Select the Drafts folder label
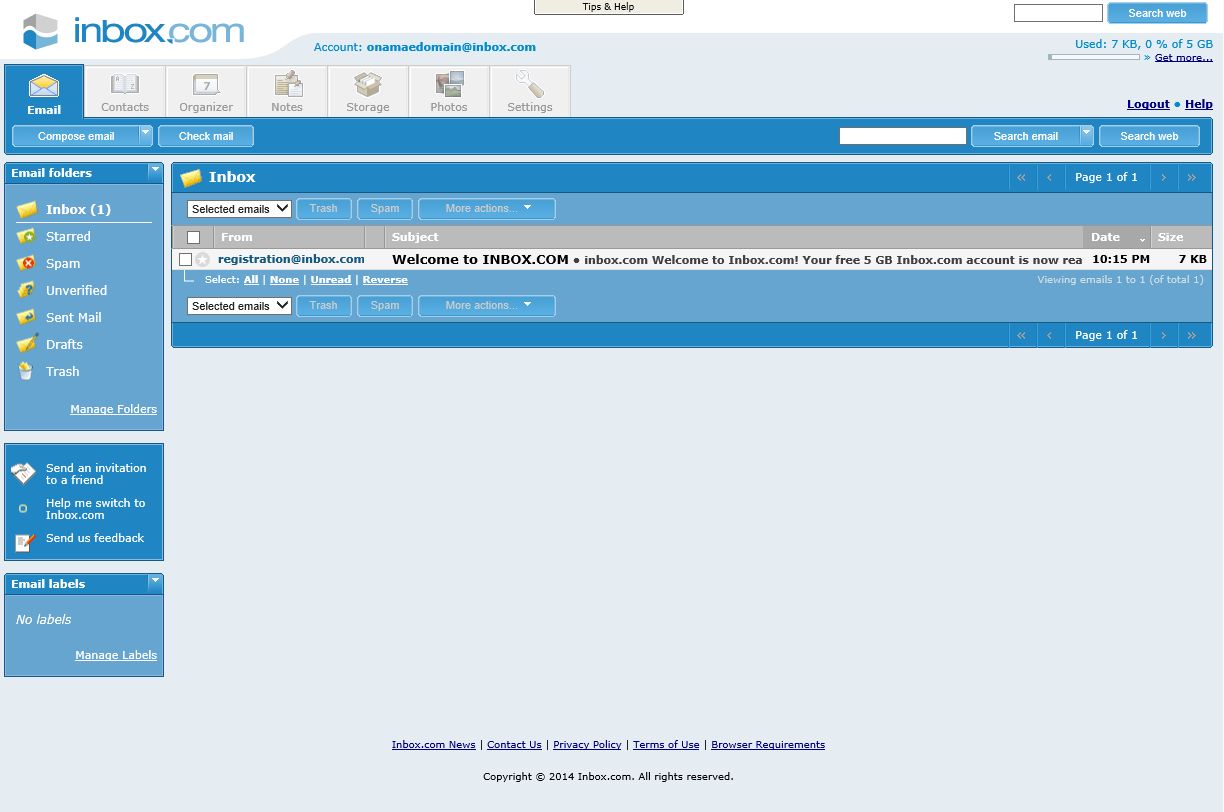 (x=64, y=344)
